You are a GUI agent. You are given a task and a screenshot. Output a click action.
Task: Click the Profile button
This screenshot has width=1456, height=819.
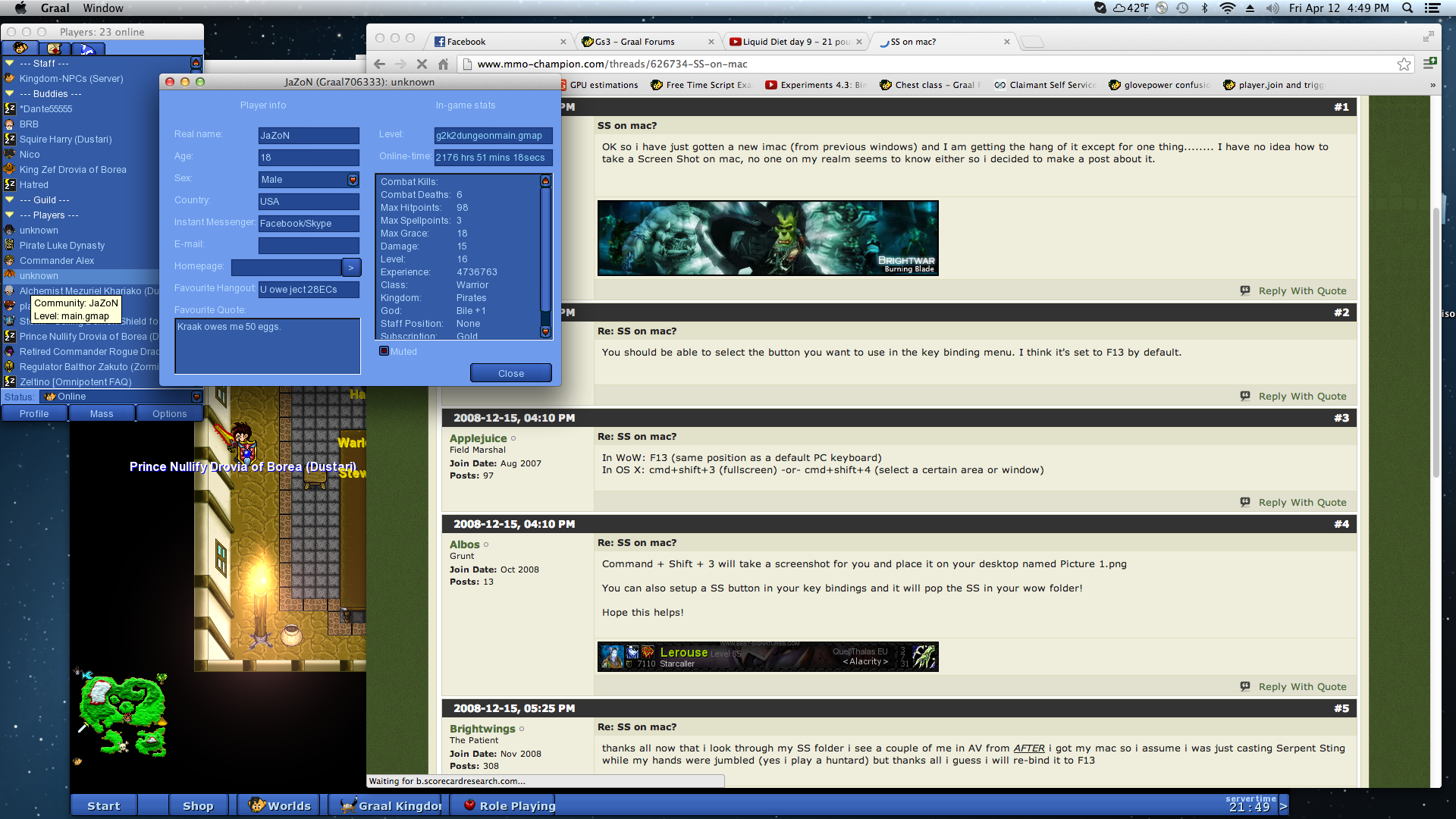point(34,413)
